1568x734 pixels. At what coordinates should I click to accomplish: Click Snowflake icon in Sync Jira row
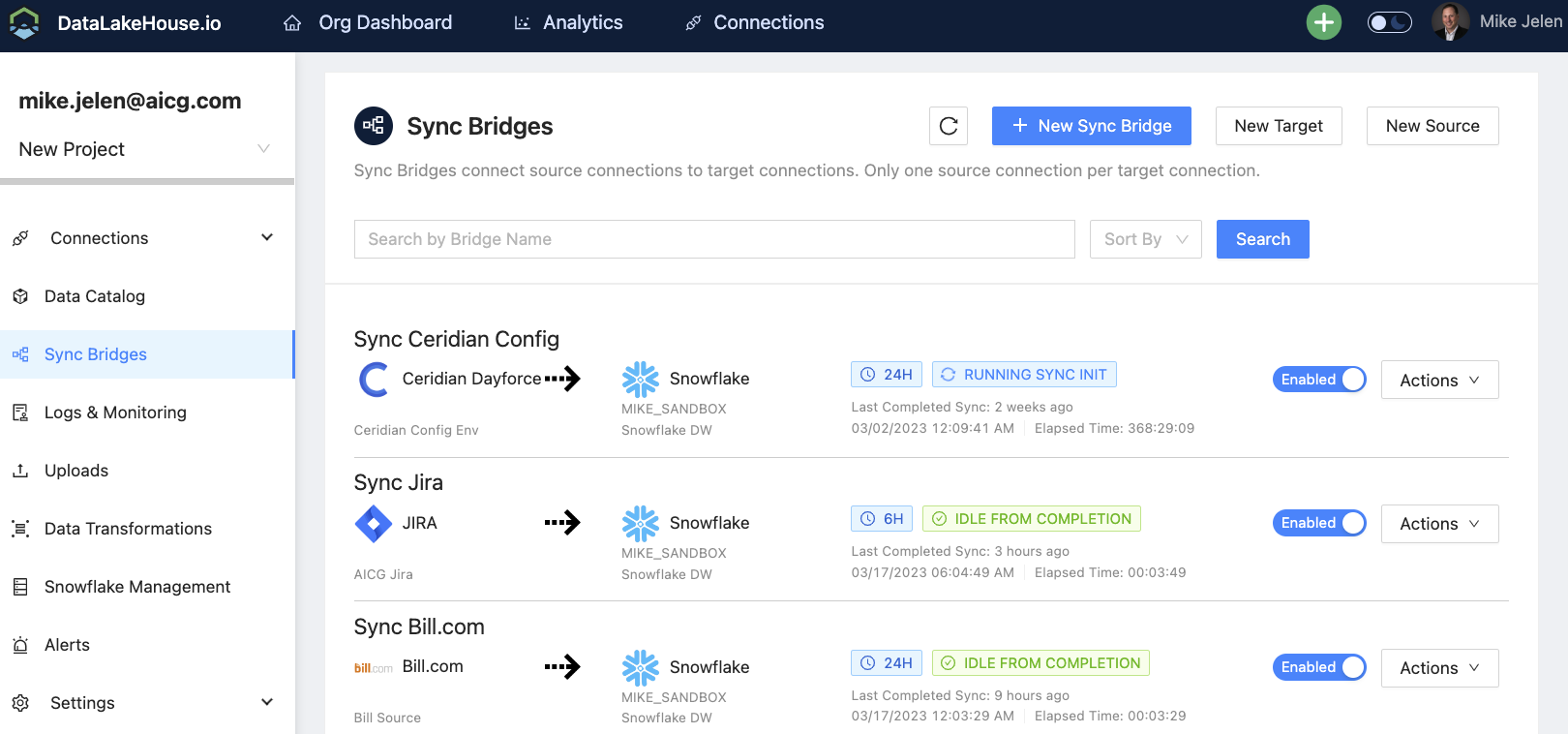640,524
